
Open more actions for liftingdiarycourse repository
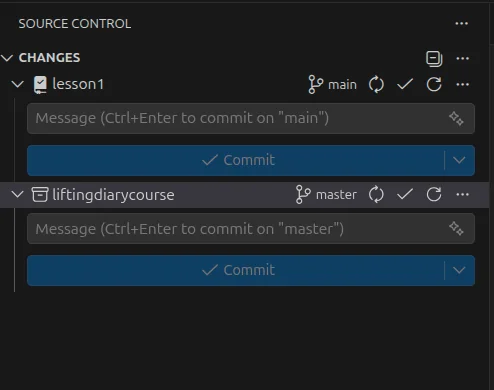[463, 195]
